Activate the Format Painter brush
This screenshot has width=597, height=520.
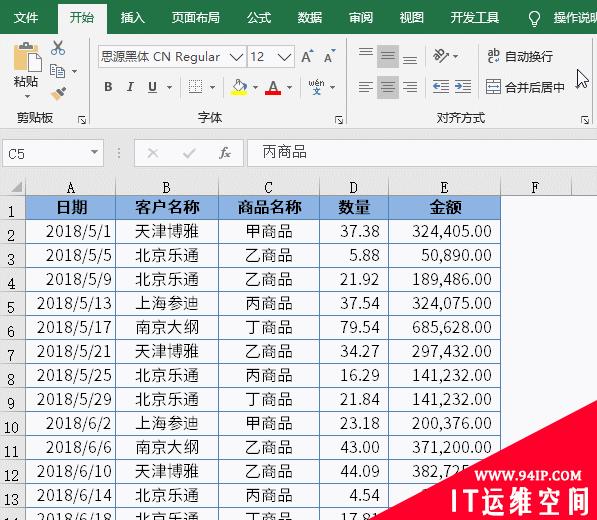pos(58,93)
